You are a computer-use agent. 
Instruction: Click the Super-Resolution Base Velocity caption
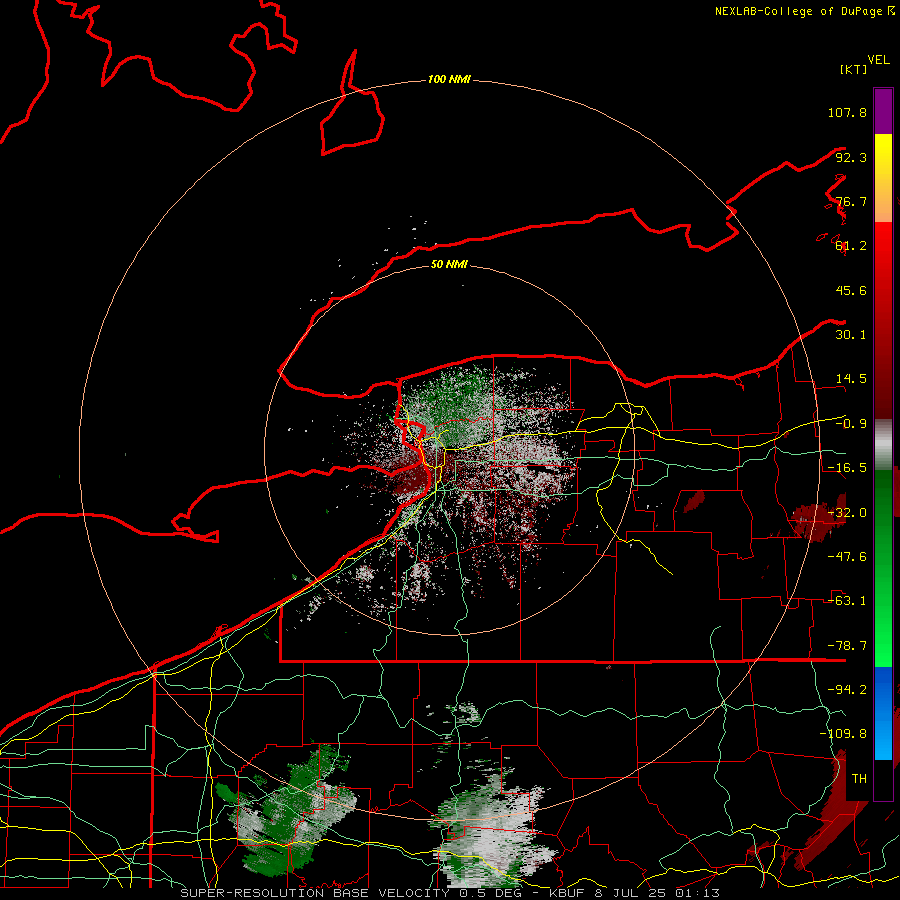point(450,893)
